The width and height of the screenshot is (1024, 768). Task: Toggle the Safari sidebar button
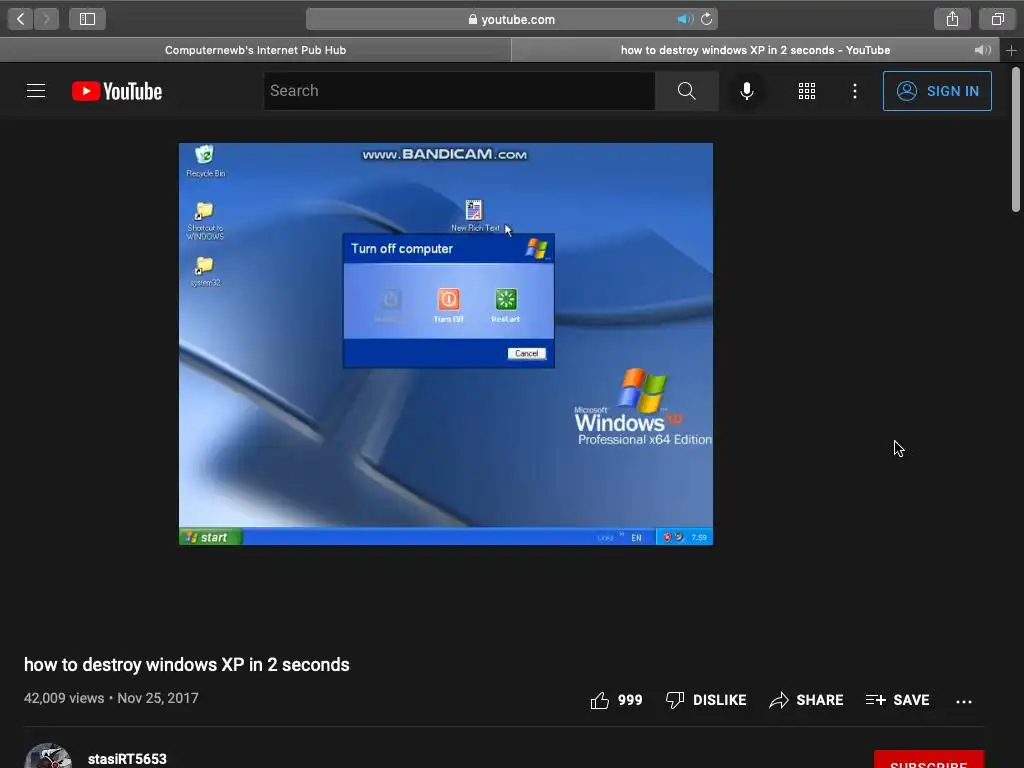pyautogui.click(x=88, y=19)
